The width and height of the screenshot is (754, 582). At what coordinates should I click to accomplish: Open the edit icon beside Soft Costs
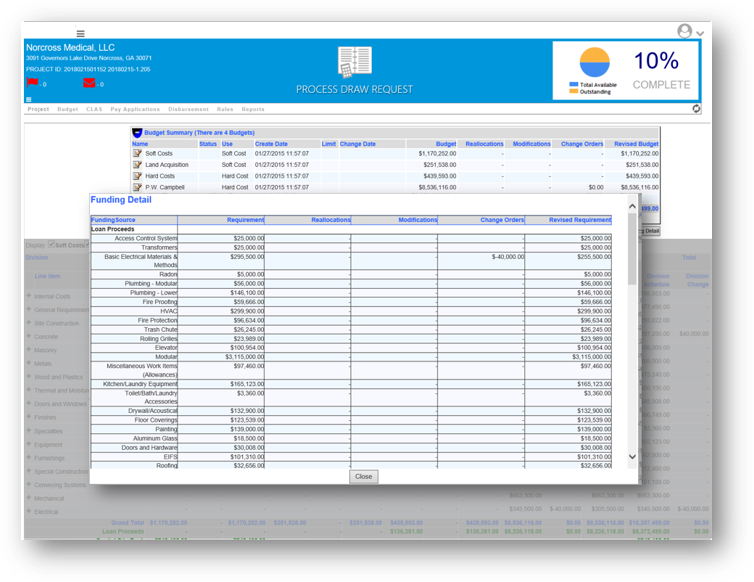[137, 153]
